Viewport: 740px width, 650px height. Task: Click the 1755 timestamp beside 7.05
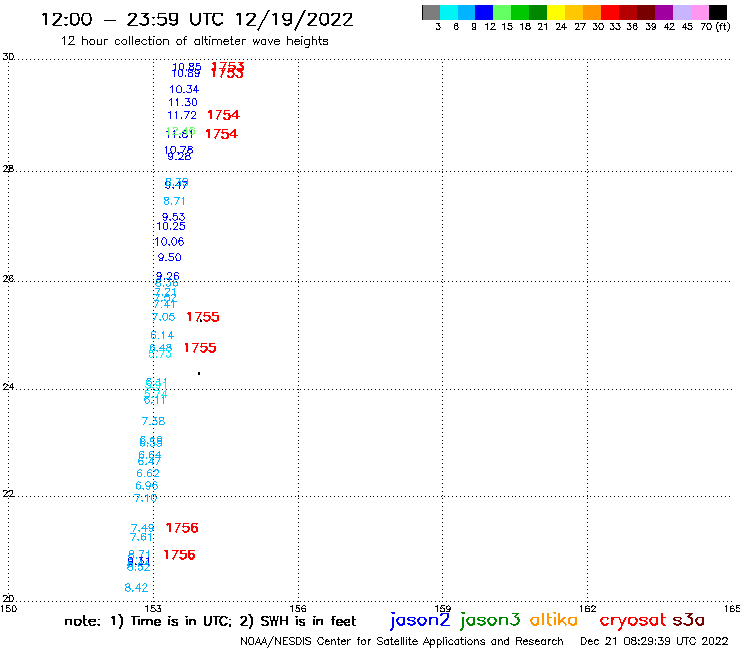203,317
